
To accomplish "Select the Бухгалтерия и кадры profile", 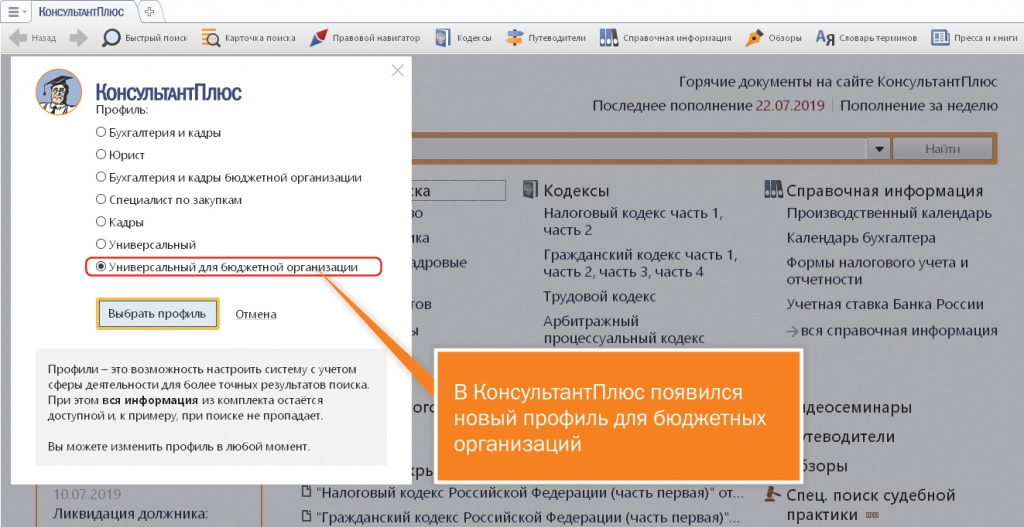I will pyautogui.click(x=100, y=132).
